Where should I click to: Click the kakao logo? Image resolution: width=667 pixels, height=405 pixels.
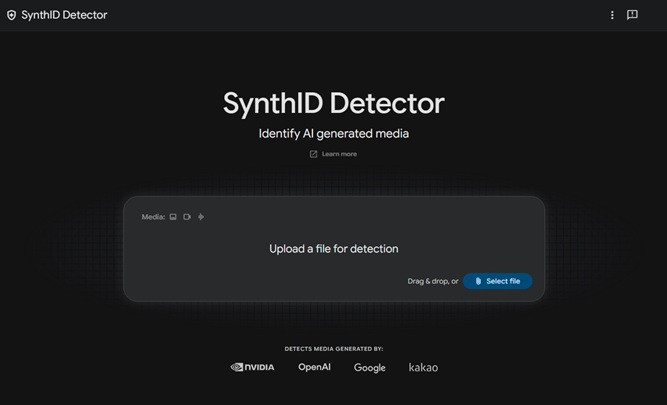click(x=423, y=367)
